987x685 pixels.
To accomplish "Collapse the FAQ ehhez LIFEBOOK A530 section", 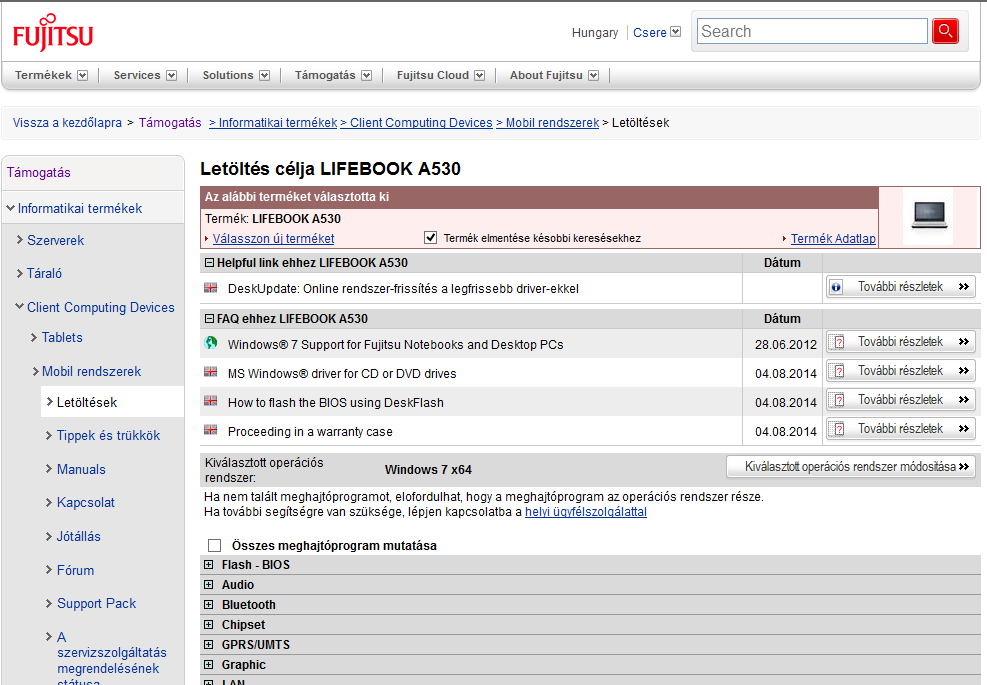I will click(210, 319).
